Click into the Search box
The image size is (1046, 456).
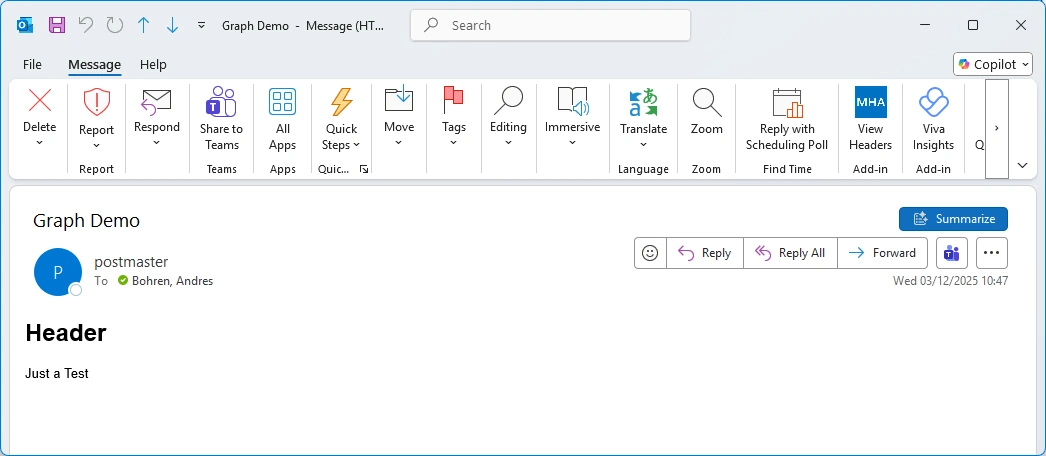(x=550, y=25)
